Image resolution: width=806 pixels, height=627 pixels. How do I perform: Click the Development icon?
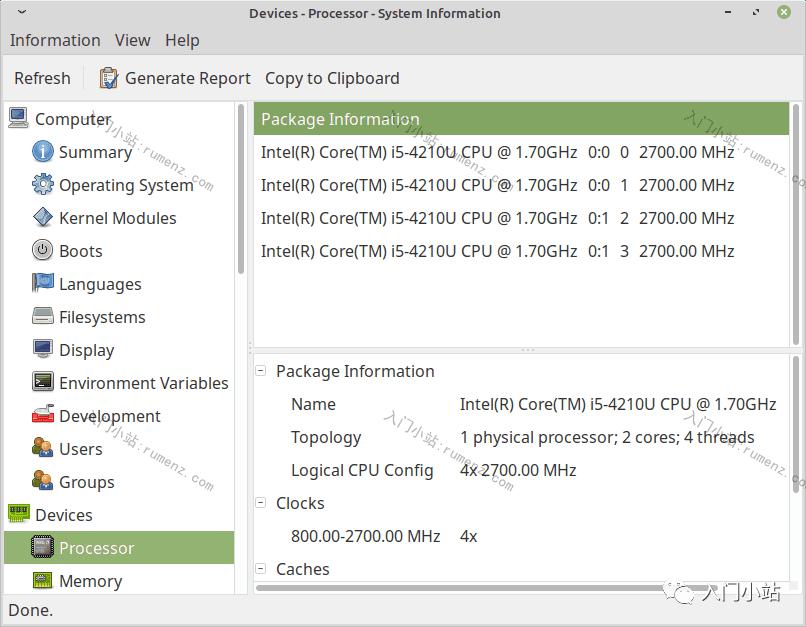43,415
